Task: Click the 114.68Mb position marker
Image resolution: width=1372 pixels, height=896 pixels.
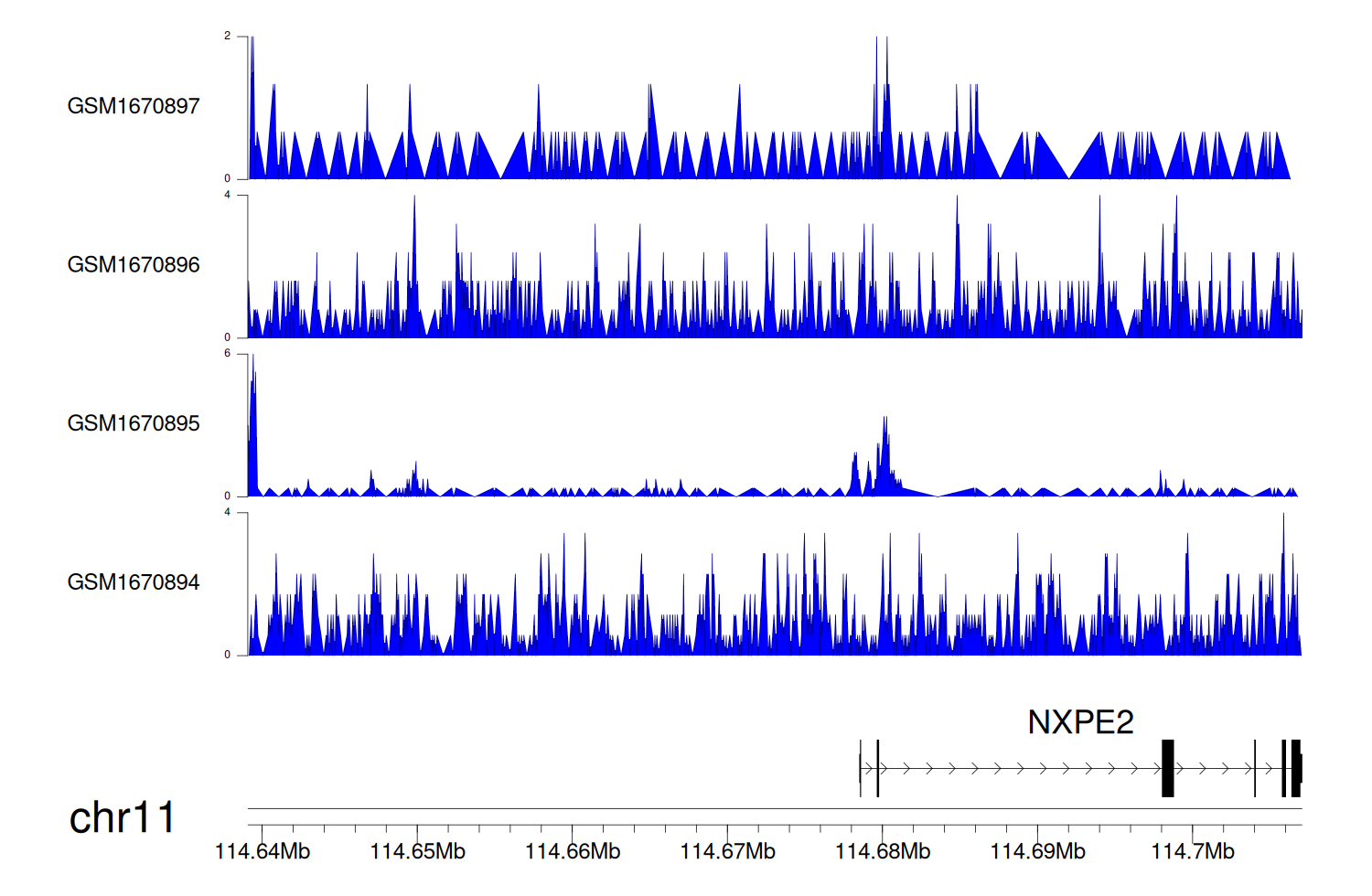Action: (x=883, y=852)
